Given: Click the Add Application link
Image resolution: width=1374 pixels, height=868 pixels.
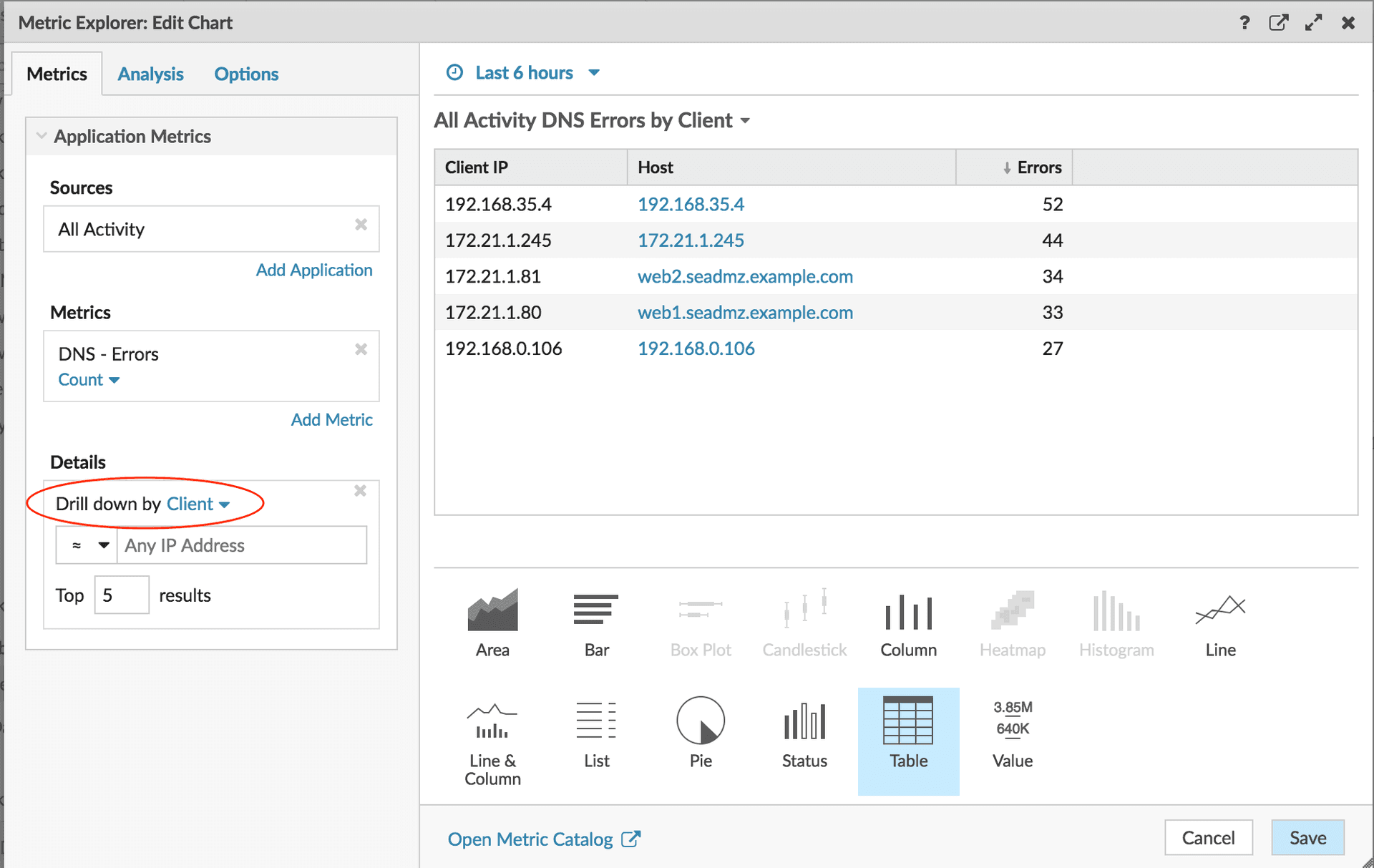Looking at the screenshot, I should pyautogui.click(x=314, y=270).
